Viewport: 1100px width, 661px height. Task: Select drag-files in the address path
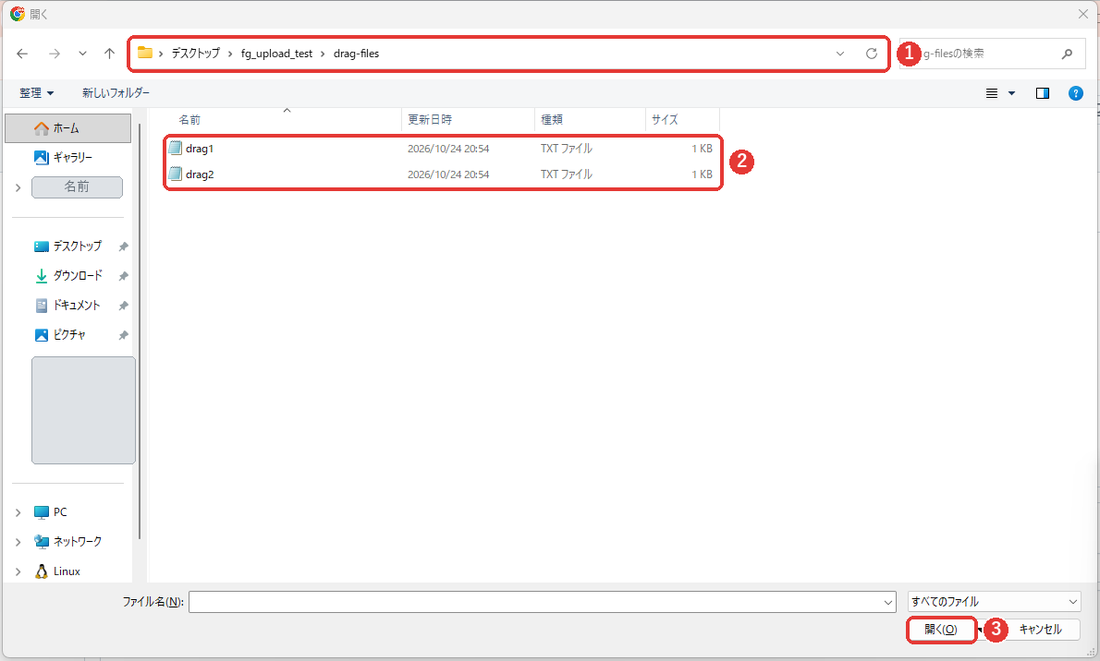(x=356, y=53)
